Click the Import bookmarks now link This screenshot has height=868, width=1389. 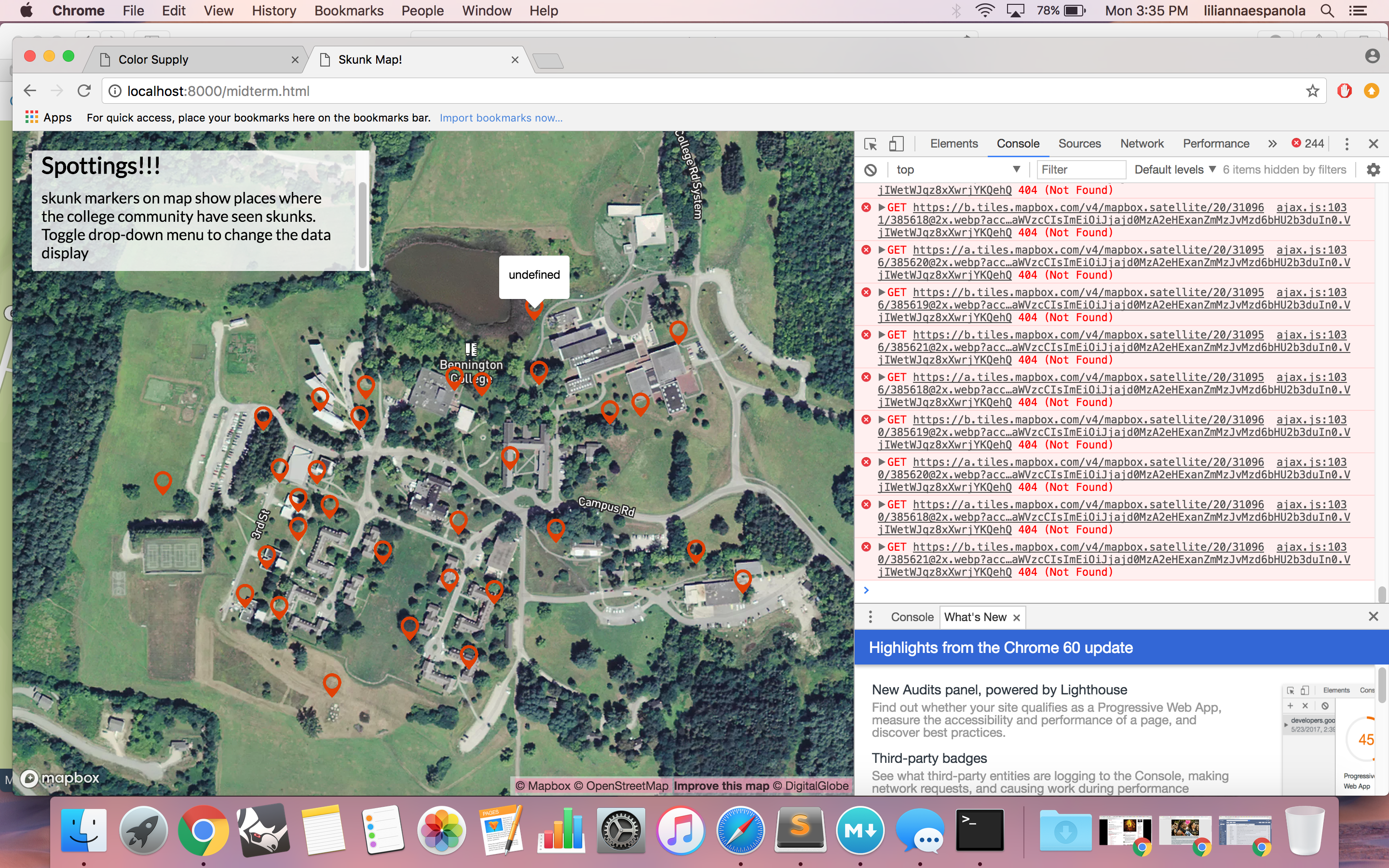(x=501, y=118)
